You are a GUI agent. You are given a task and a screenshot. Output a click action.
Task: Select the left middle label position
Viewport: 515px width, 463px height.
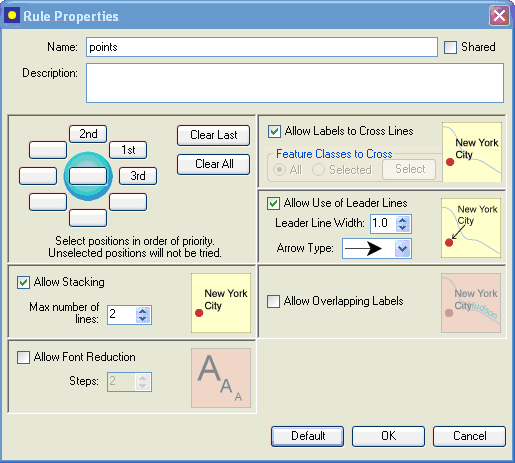[38, 176]
